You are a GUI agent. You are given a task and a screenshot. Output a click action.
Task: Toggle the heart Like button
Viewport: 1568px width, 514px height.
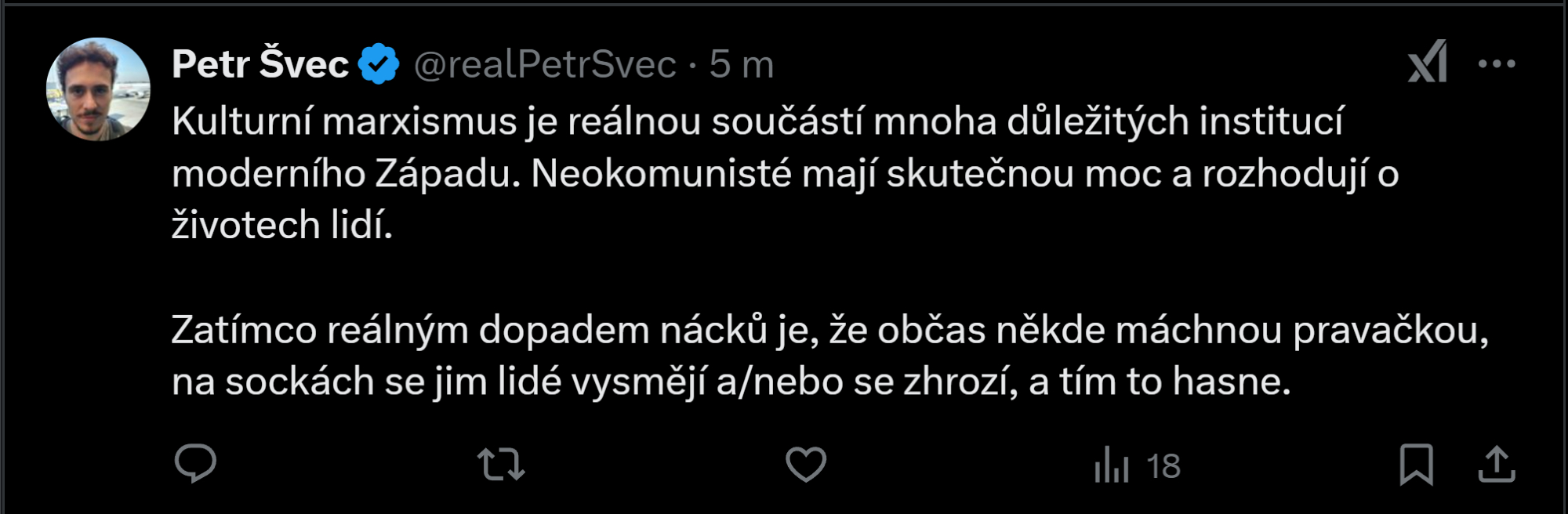click(x=806, y=464)
